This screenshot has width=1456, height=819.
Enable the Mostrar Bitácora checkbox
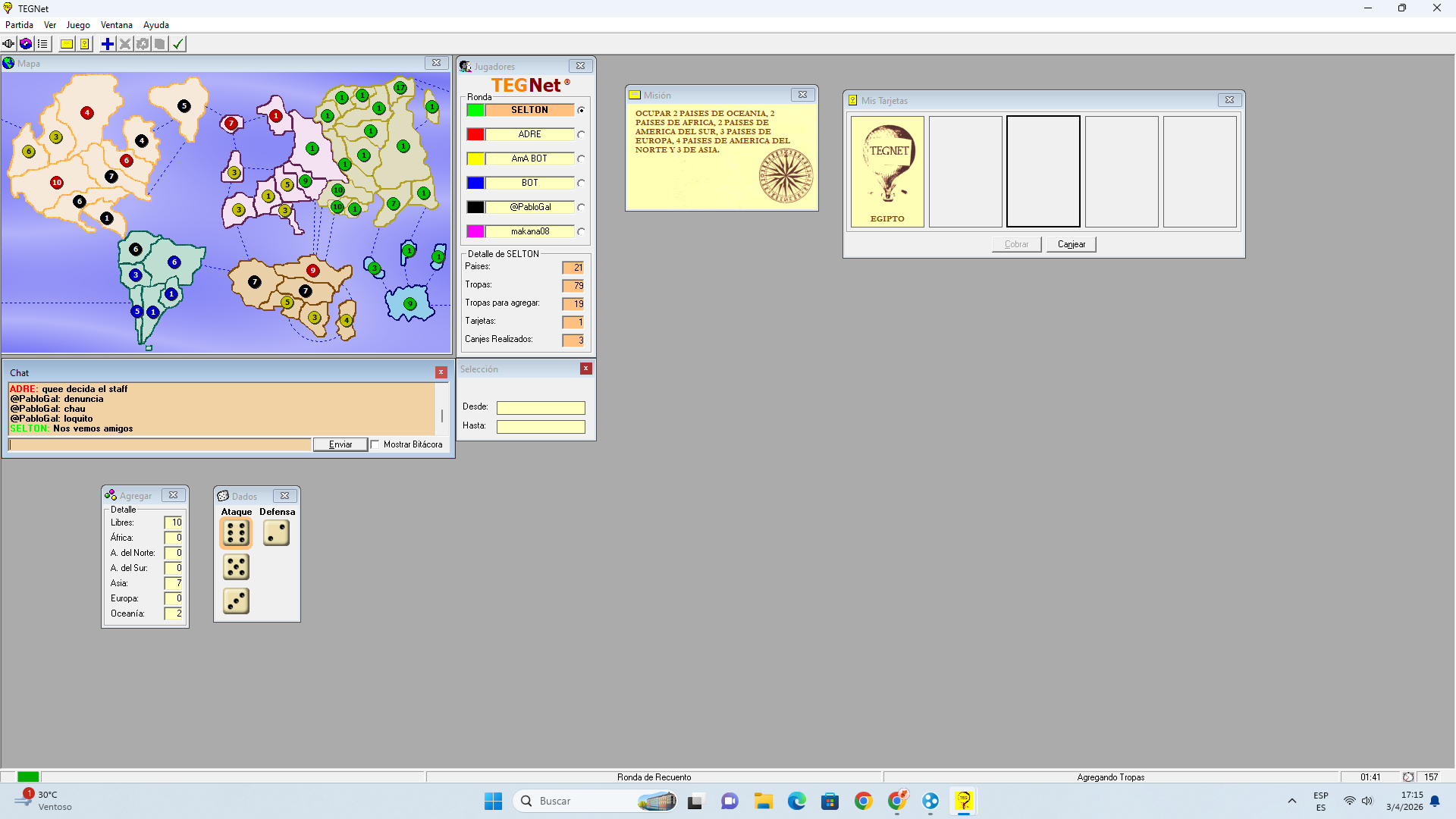(x=375, y=444)
